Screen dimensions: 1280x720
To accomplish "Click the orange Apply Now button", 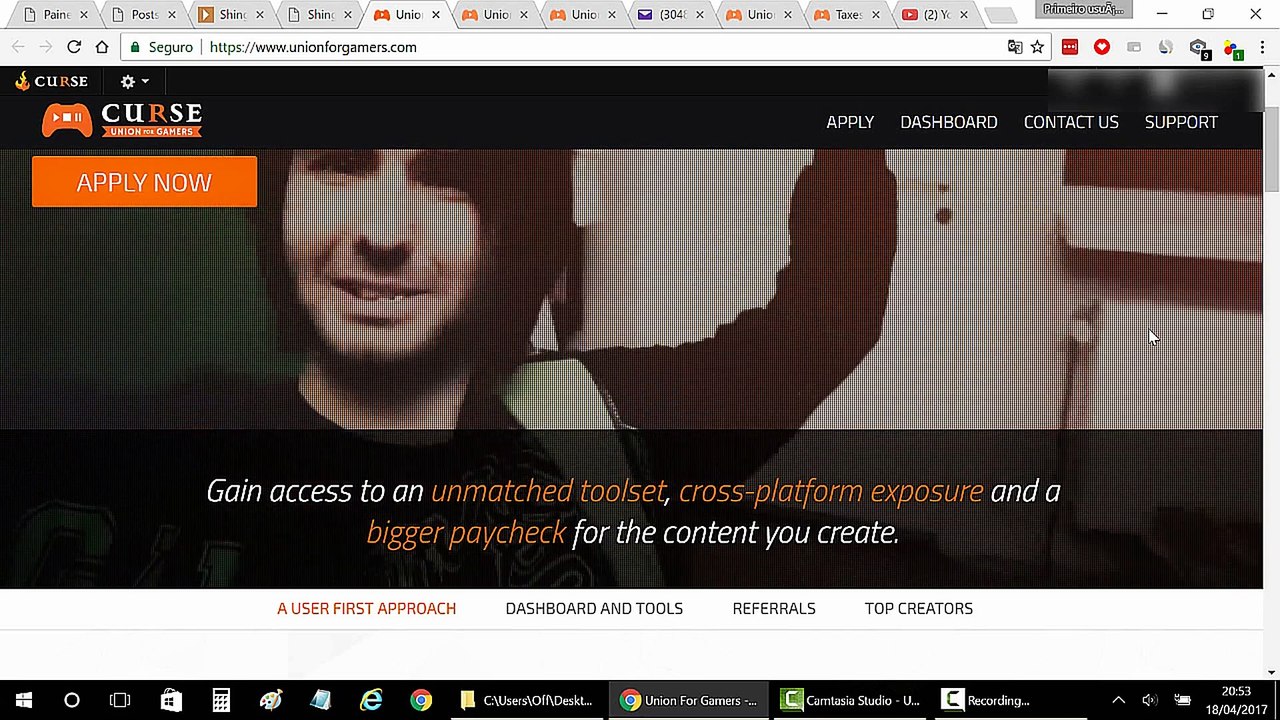I will point(144,182).
